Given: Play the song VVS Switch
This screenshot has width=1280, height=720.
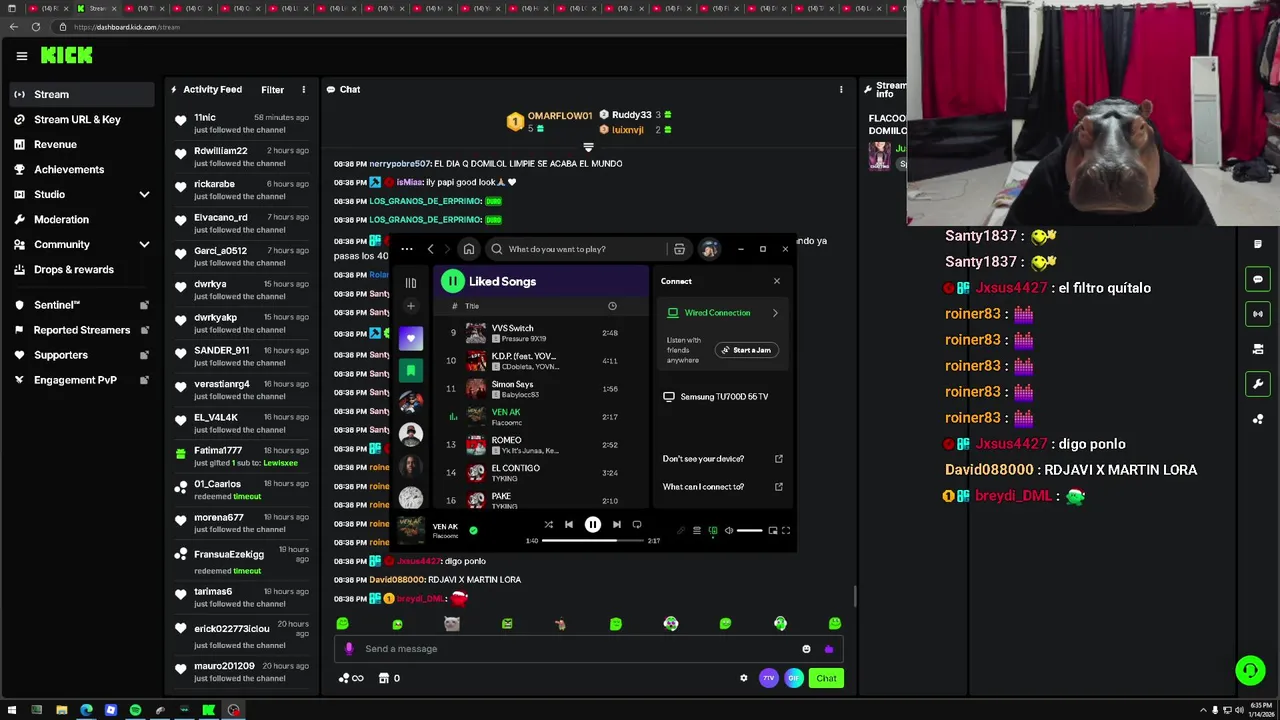Looking at the screenshot, I should tap(540, 333).
